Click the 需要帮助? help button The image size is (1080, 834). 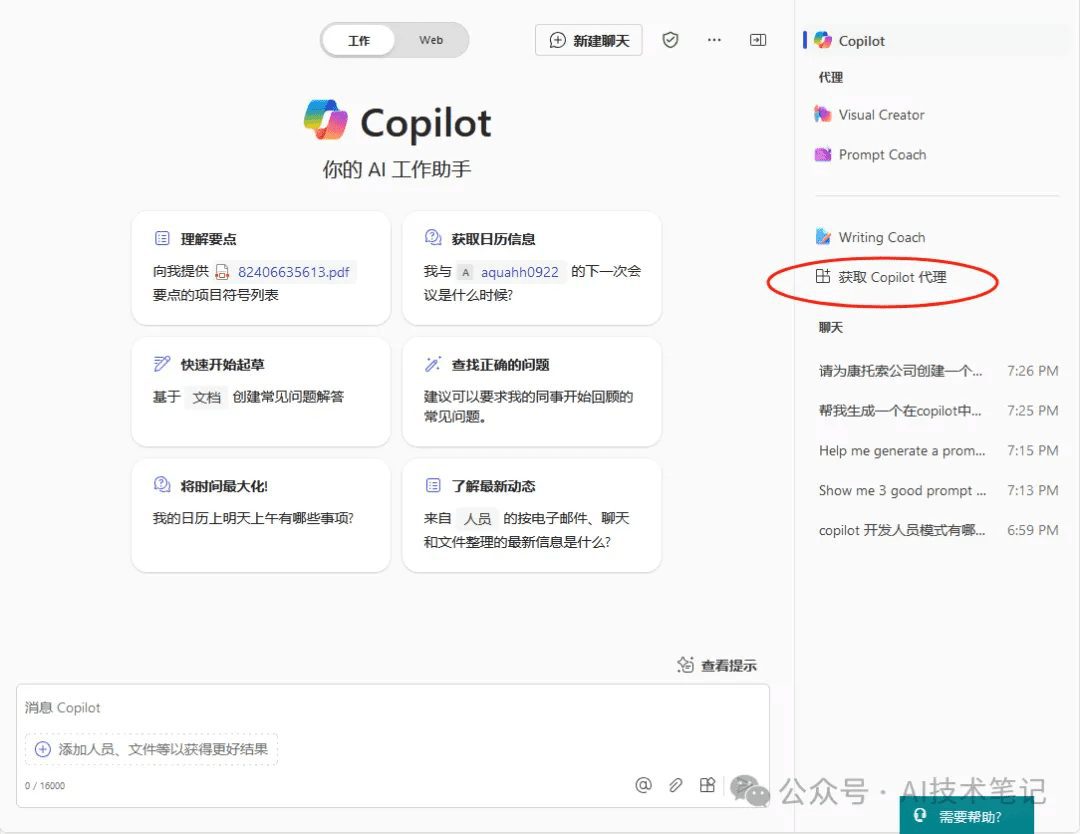[x=966, y=816]
